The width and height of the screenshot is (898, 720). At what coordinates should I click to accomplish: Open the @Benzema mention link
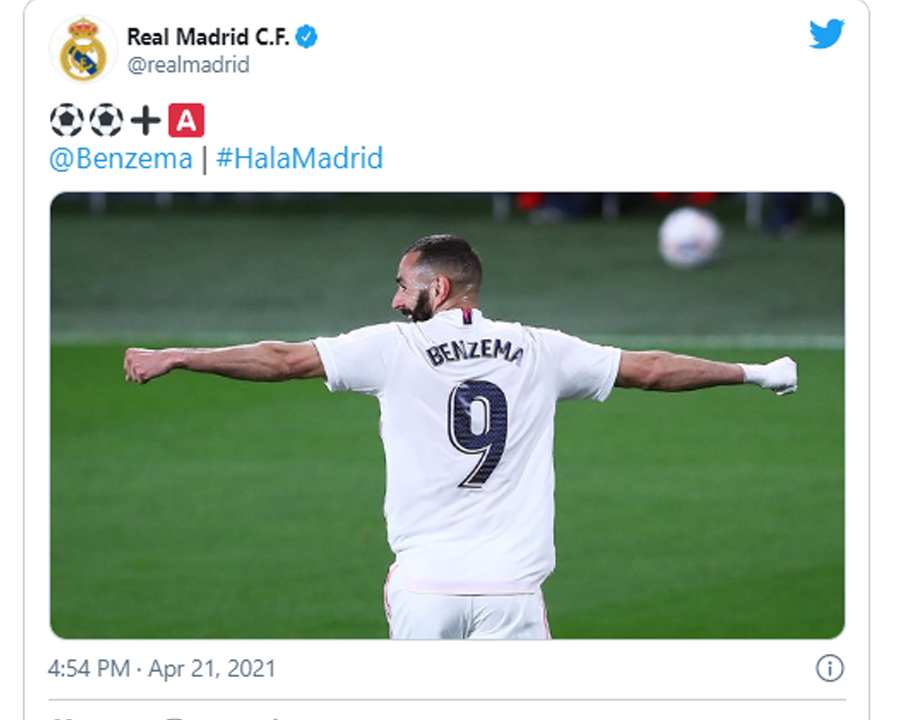pos(121,159)
